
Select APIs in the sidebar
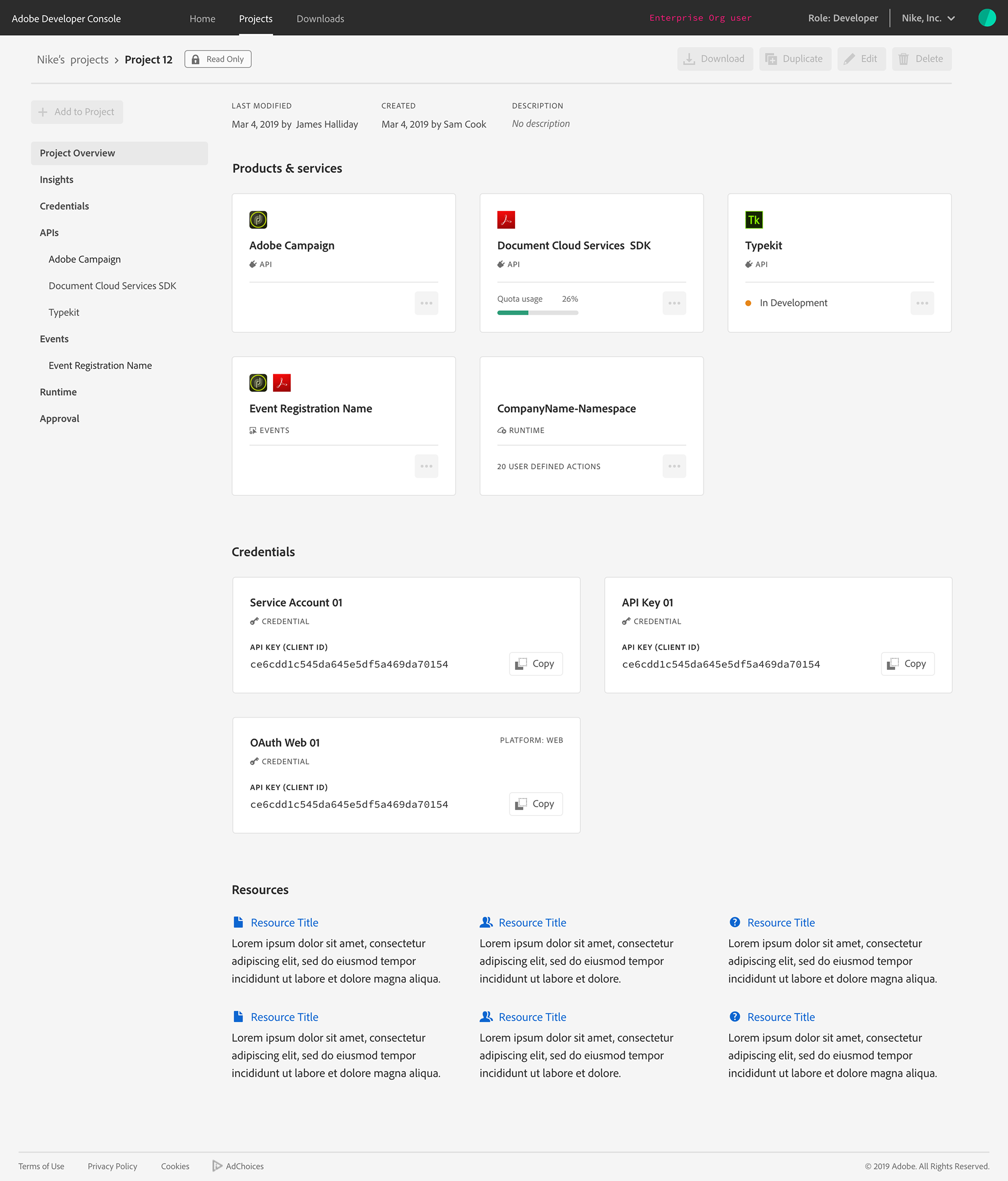(x=49, y=233)
